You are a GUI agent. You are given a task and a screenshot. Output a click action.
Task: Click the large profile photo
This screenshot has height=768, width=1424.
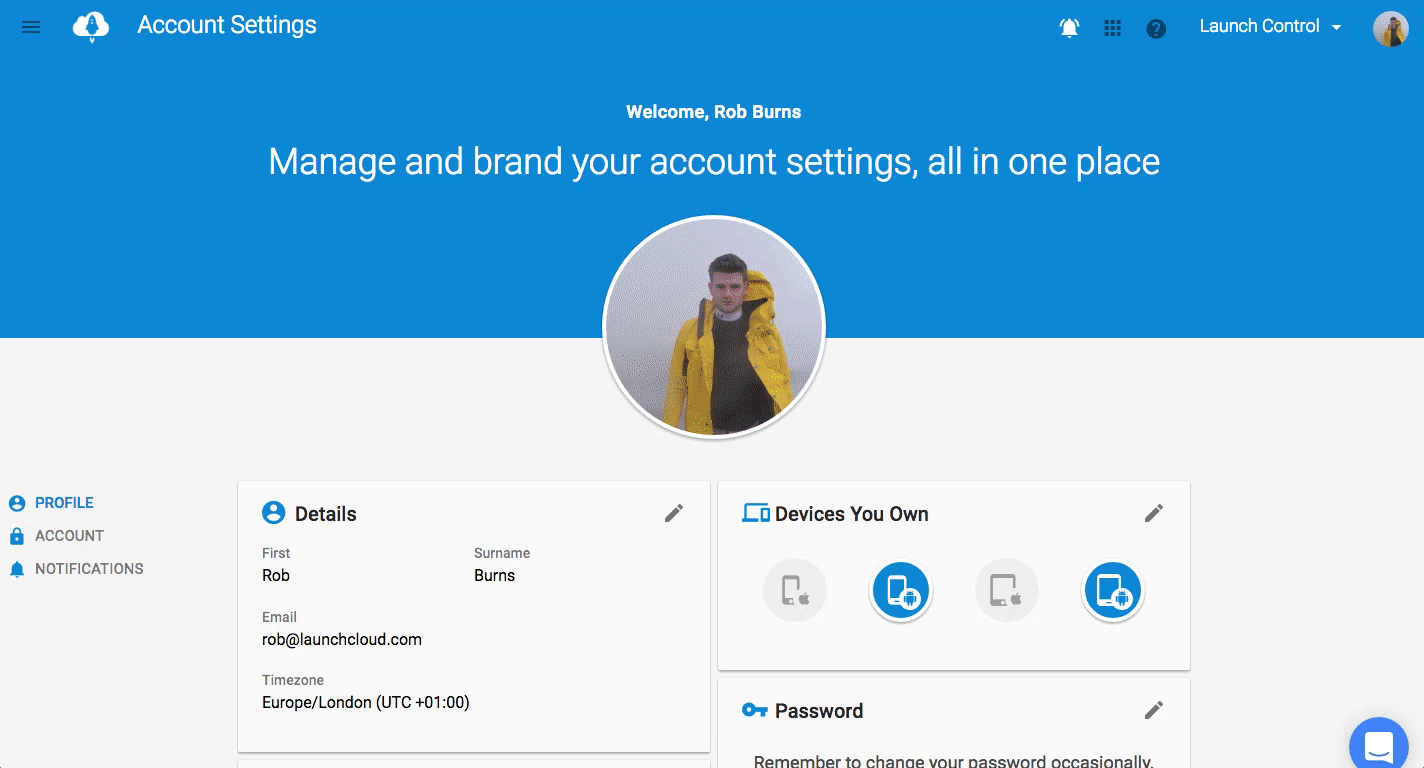(x=714, y=327)
